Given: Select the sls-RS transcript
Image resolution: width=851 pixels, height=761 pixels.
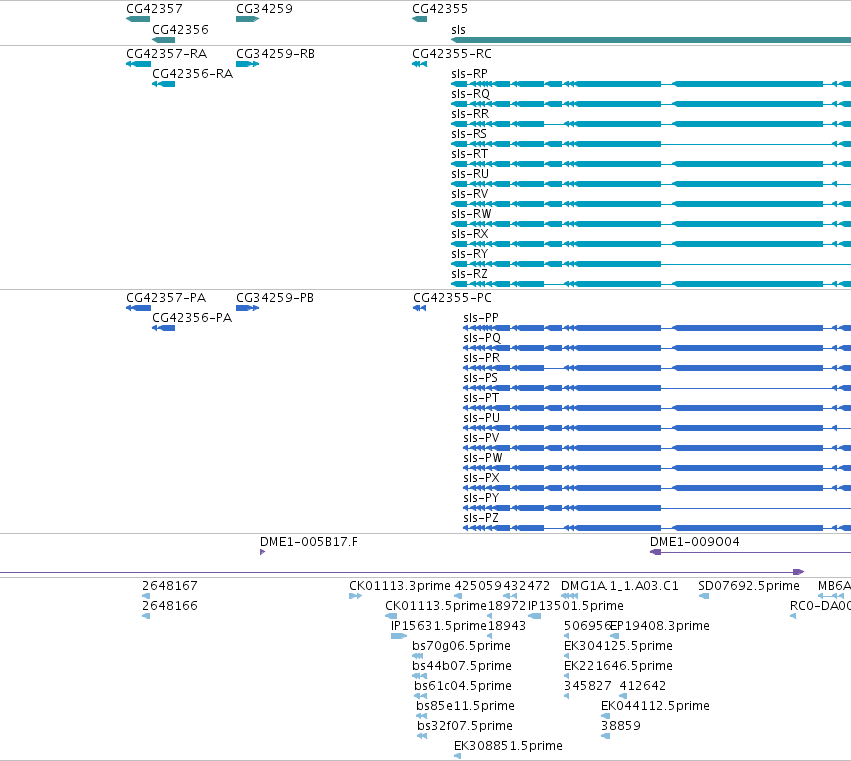Looking at the screenshot, I should coord(651,144).
